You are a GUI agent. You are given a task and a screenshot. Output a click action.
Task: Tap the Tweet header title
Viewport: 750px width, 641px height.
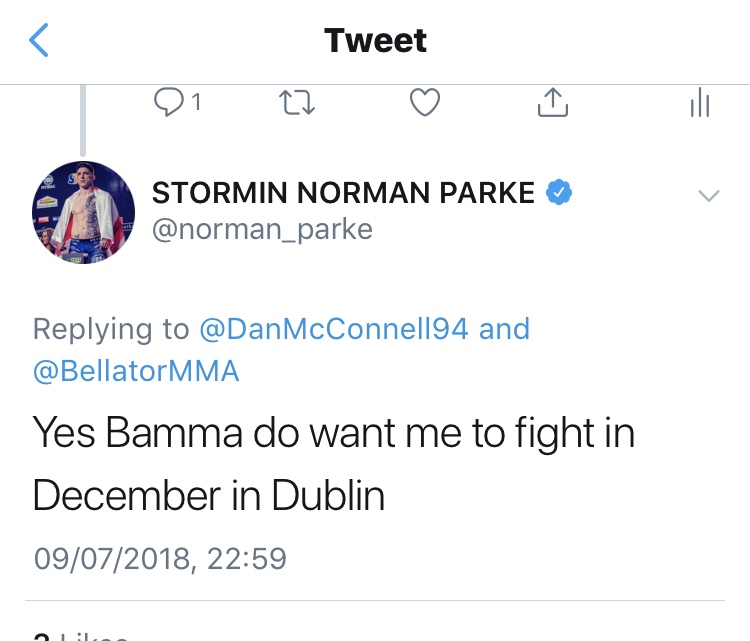point(375,41)
